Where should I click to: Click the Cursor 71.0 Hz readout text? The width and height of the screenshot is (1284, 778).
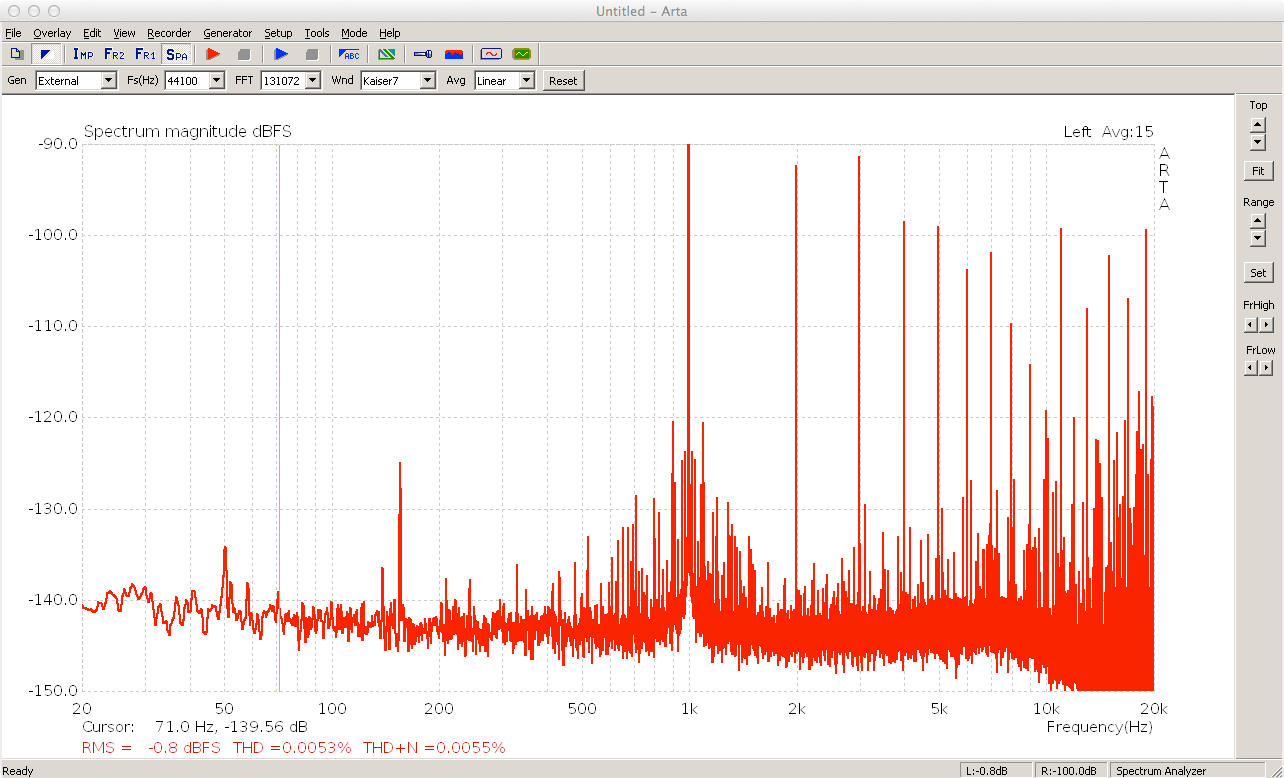click(x=195, y=726)
